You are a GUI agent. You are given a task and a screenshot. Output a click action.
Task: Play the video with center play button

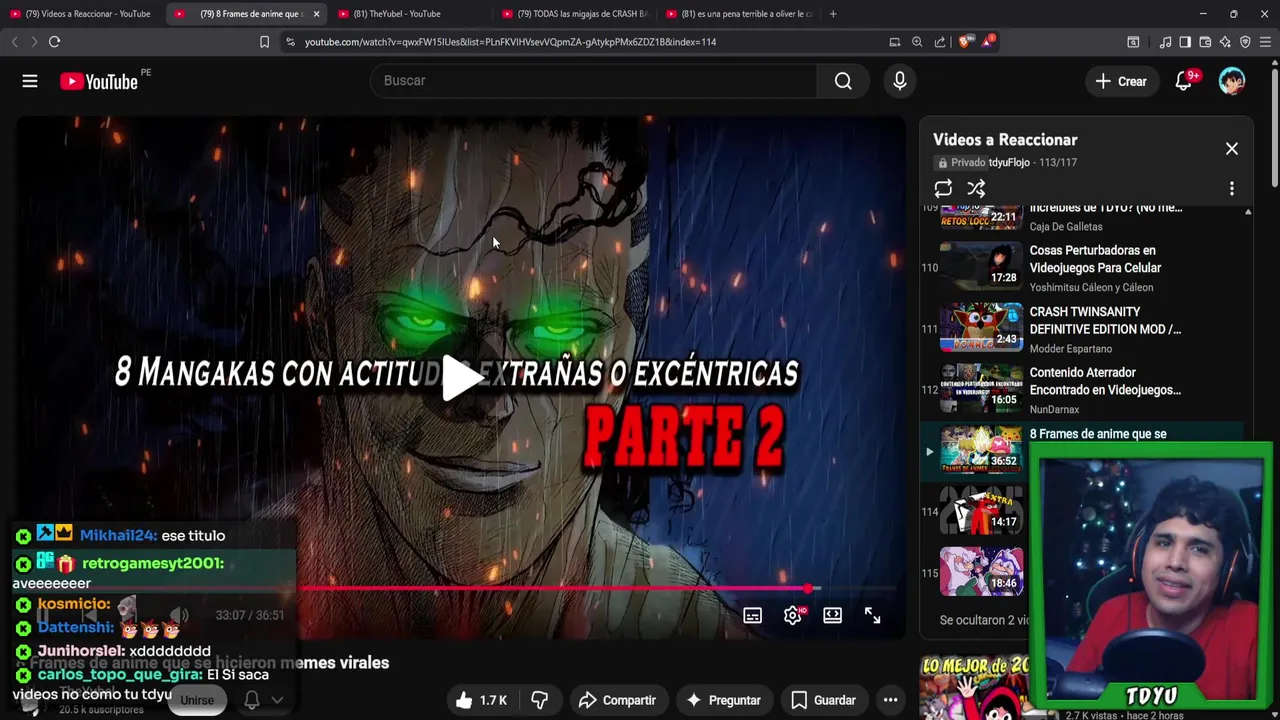[x=461, y=377]
